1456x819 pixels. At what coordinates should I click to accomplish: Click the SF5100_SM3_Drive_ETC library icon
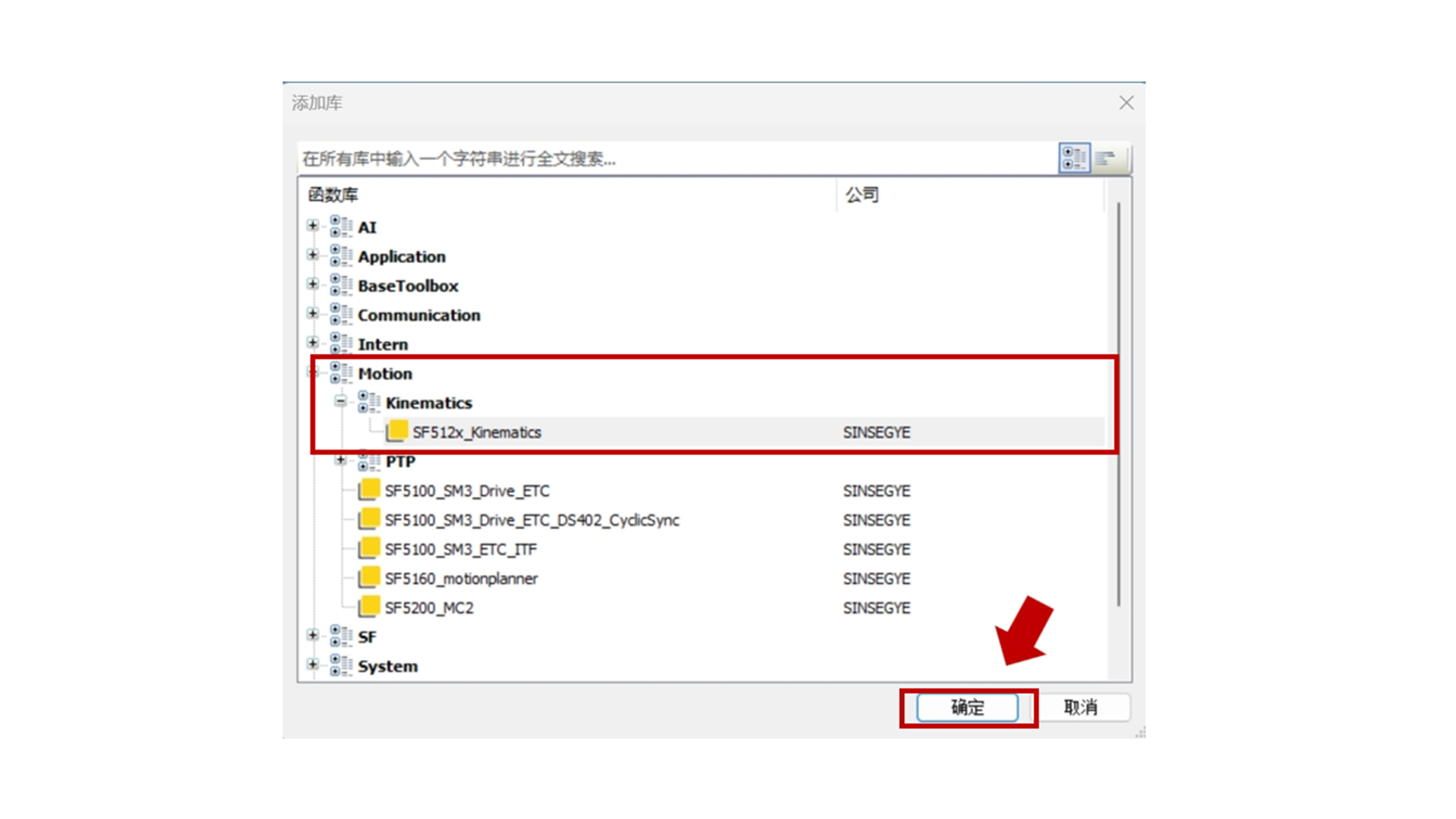coord(369,490)
